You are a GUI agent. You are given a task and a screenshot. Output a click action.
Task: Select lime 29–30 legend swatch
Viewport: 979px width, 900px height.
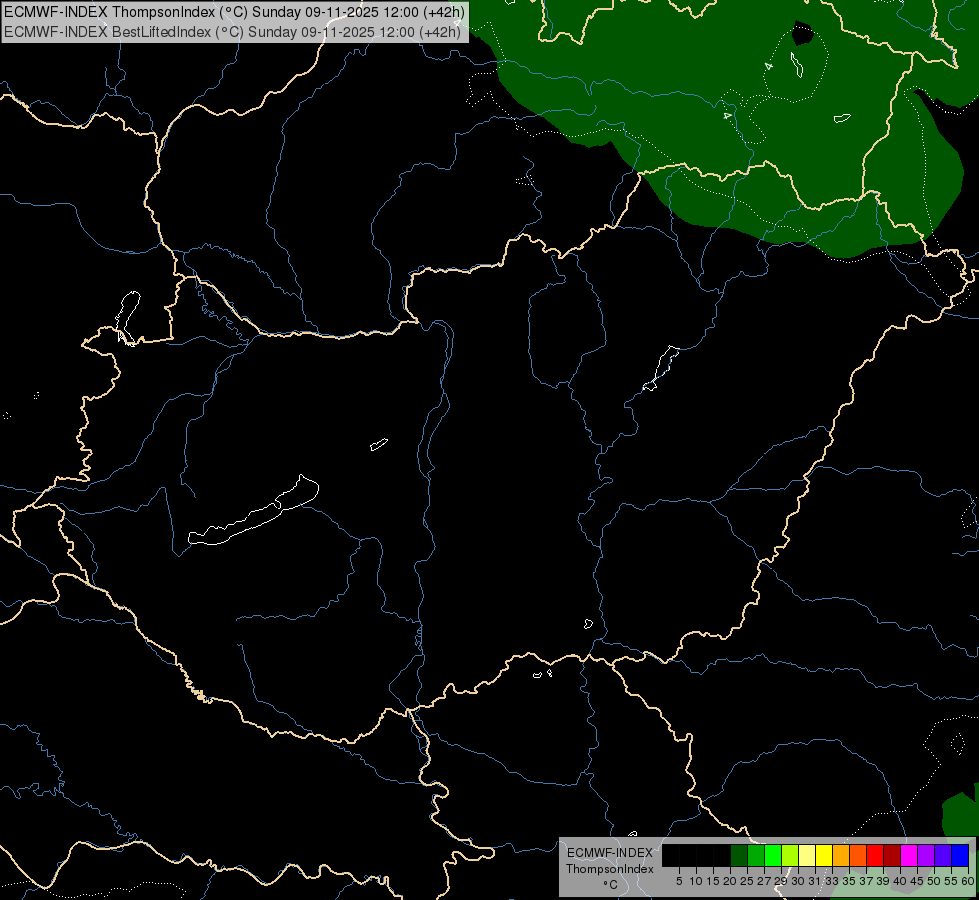pyautogui.click(x=790, y=855)
